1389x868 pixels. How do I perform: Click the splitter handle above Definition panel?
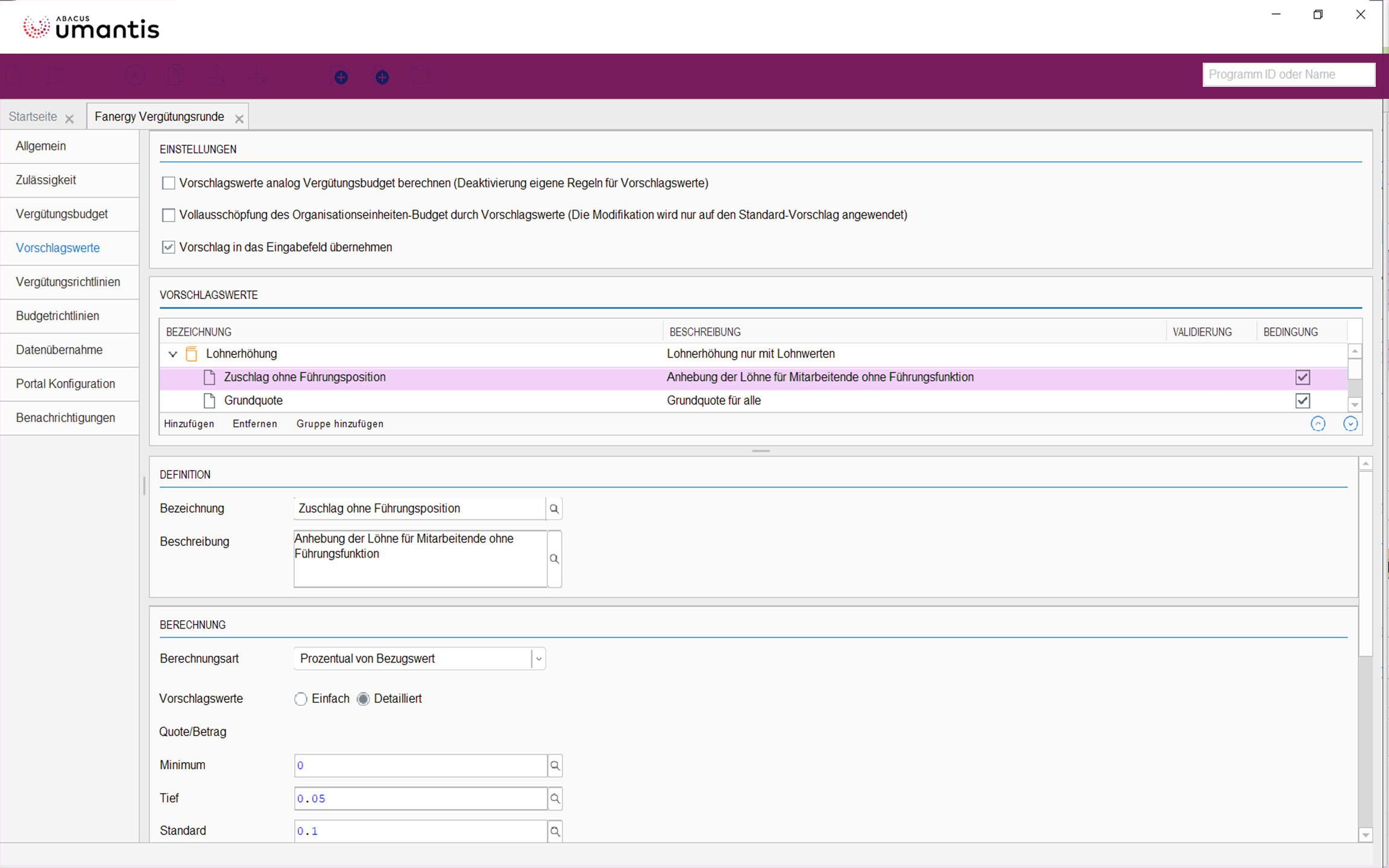[761, 451]
